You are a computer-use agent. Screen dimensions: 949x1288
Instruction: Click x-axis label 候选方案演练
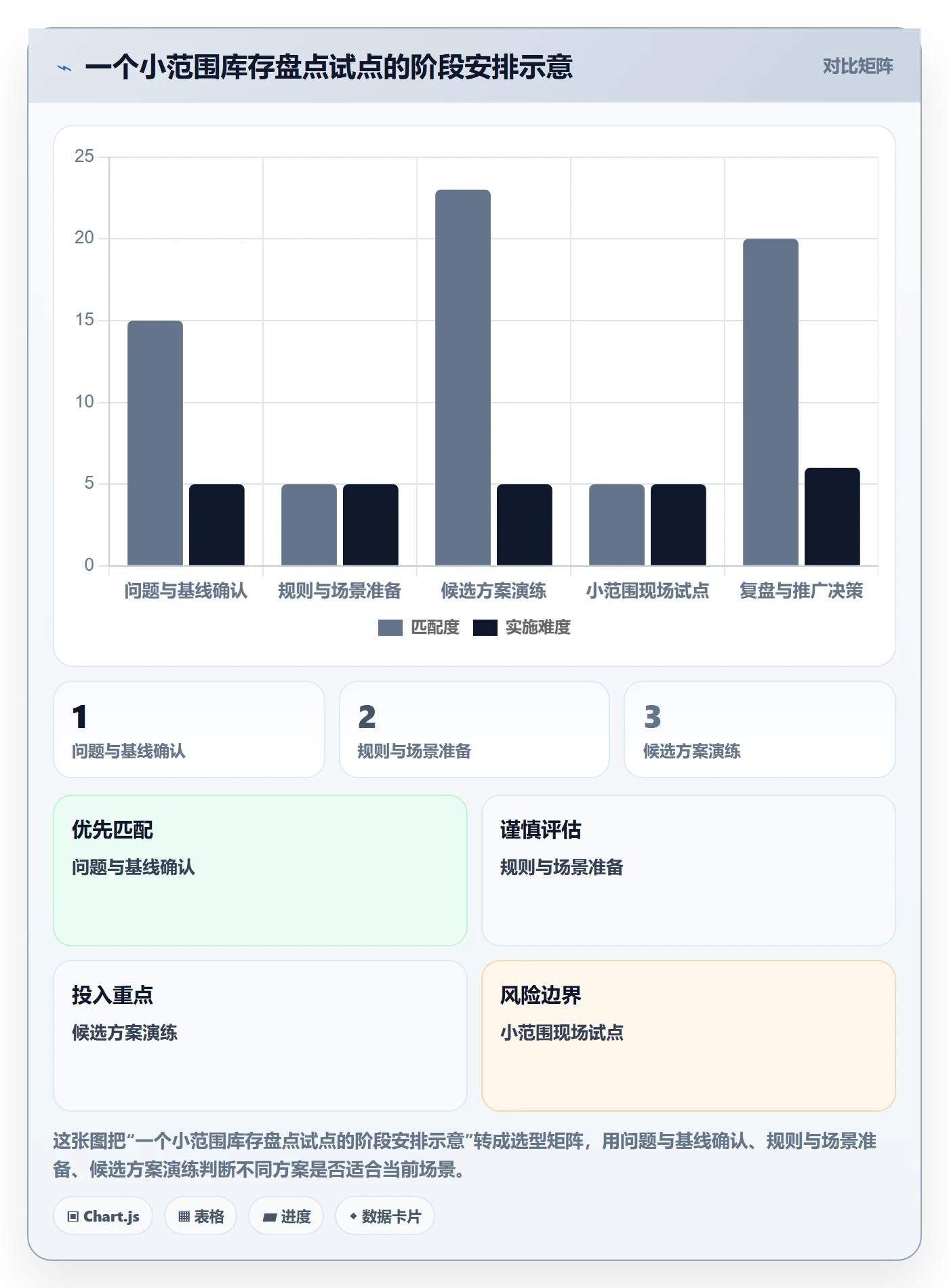(493, 591)
